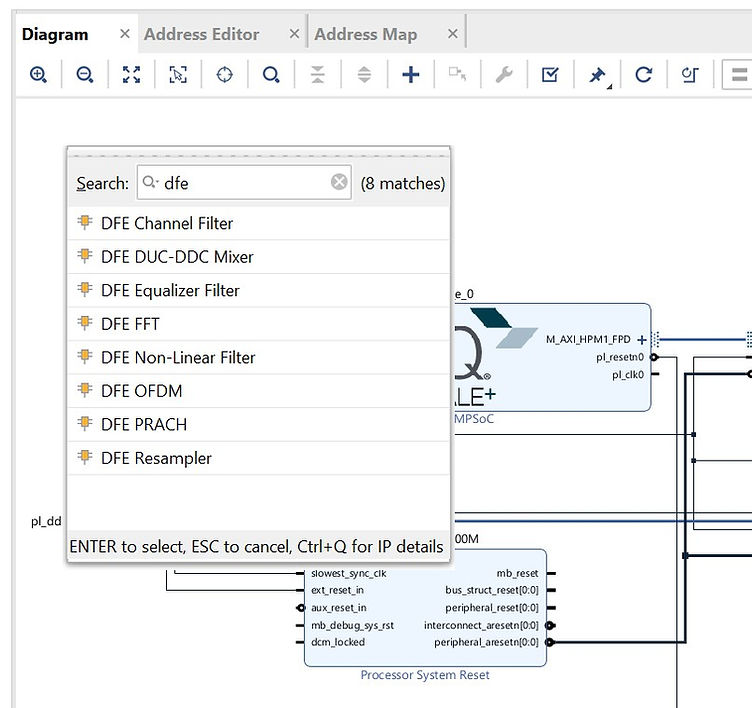
Task: Click the Optimize Routing icon
Action: [690, 75]
